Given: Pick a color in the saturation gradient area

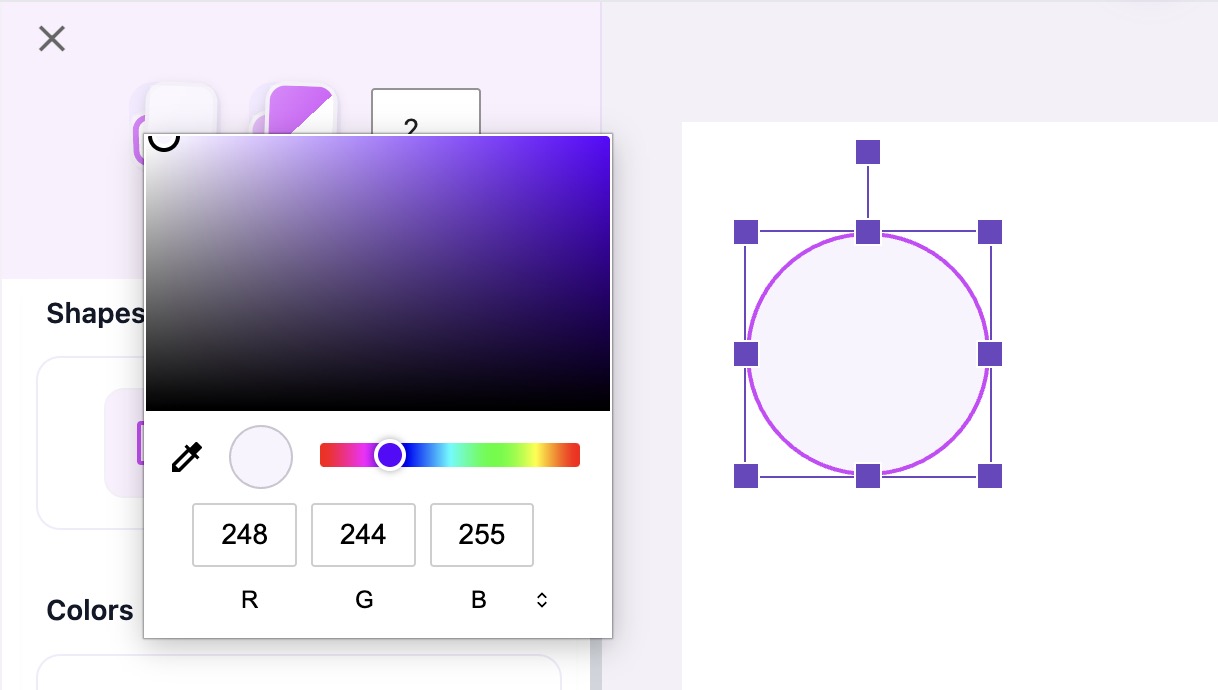Looking at the screenshot, I should [x=378, y=273].
